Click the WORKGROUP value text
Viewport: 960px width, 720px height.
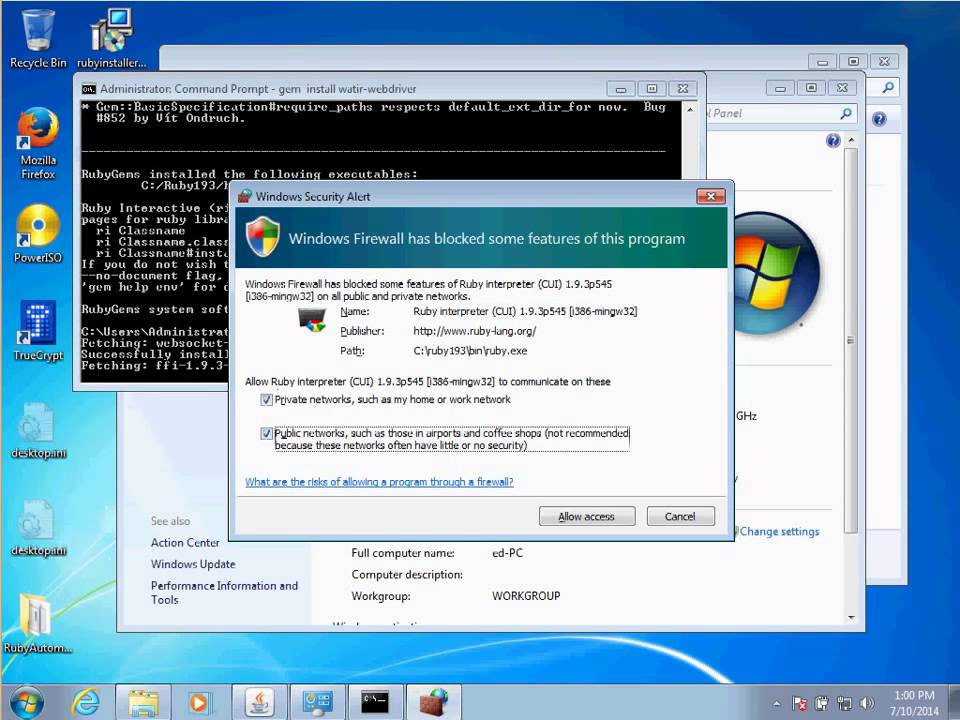coord(526,596)
